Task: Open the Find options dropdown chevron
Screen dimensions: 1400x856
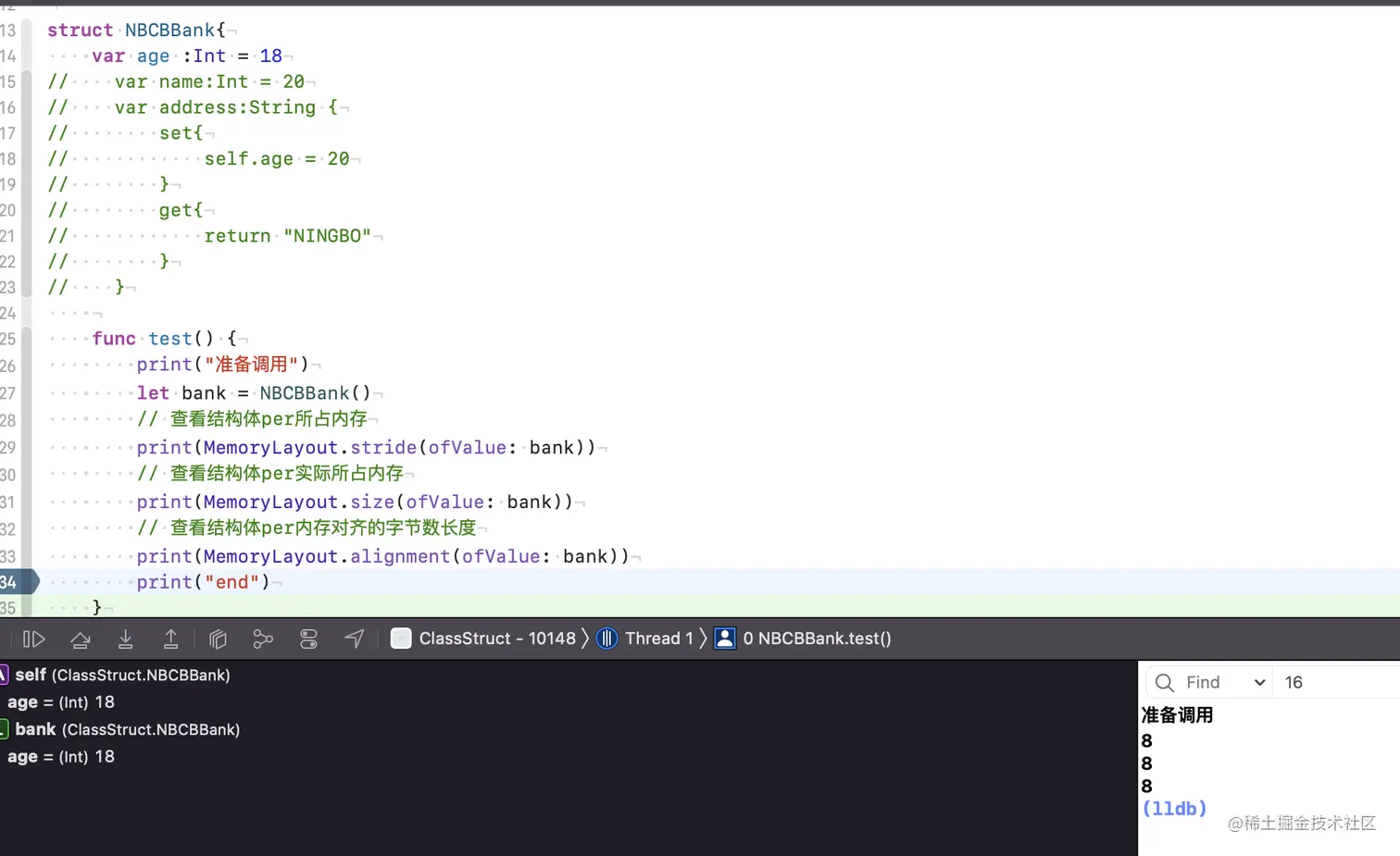Action: point(1259,683)
